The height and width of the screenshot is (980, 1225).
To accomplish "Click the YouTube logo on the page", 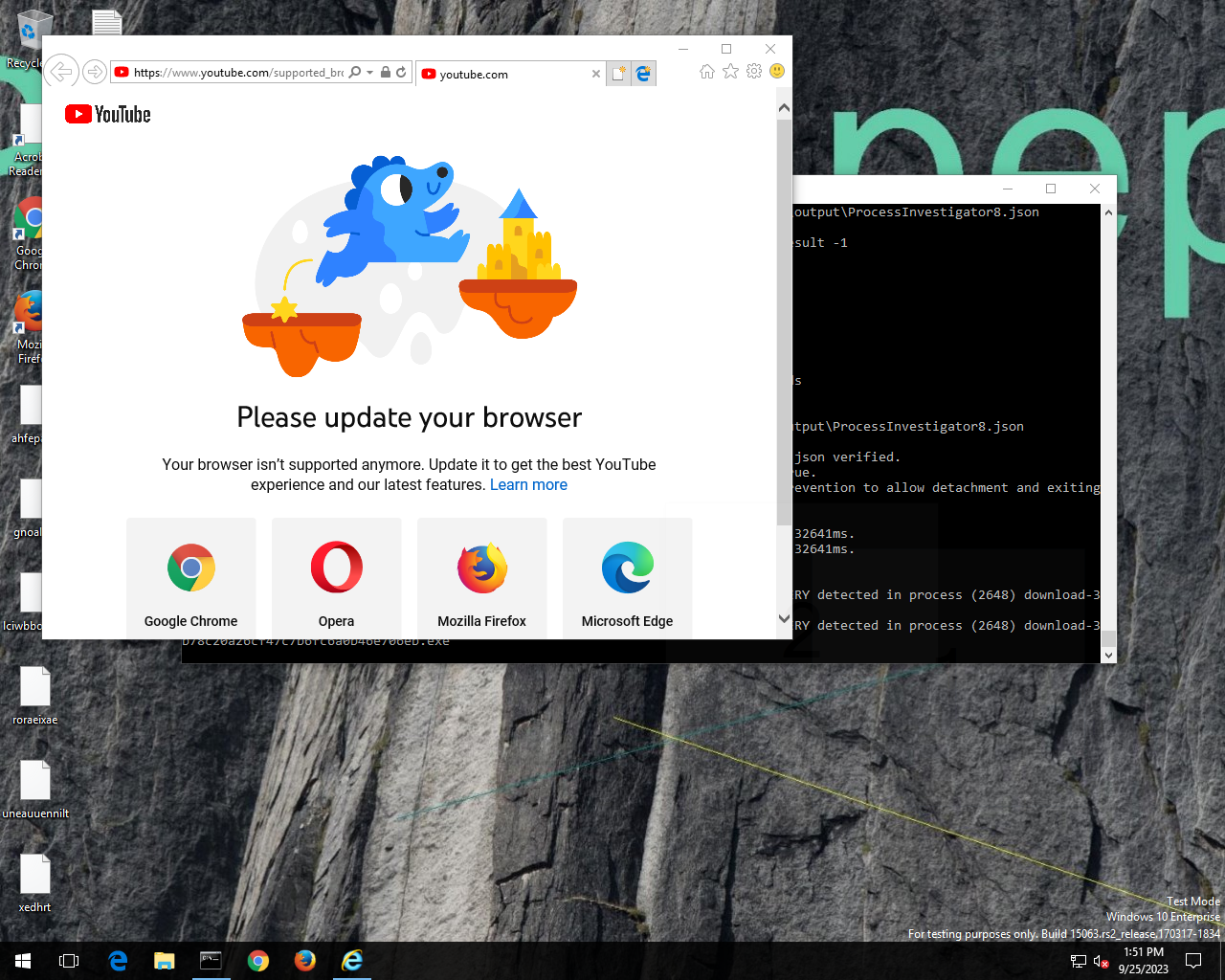I will (108, 115).
